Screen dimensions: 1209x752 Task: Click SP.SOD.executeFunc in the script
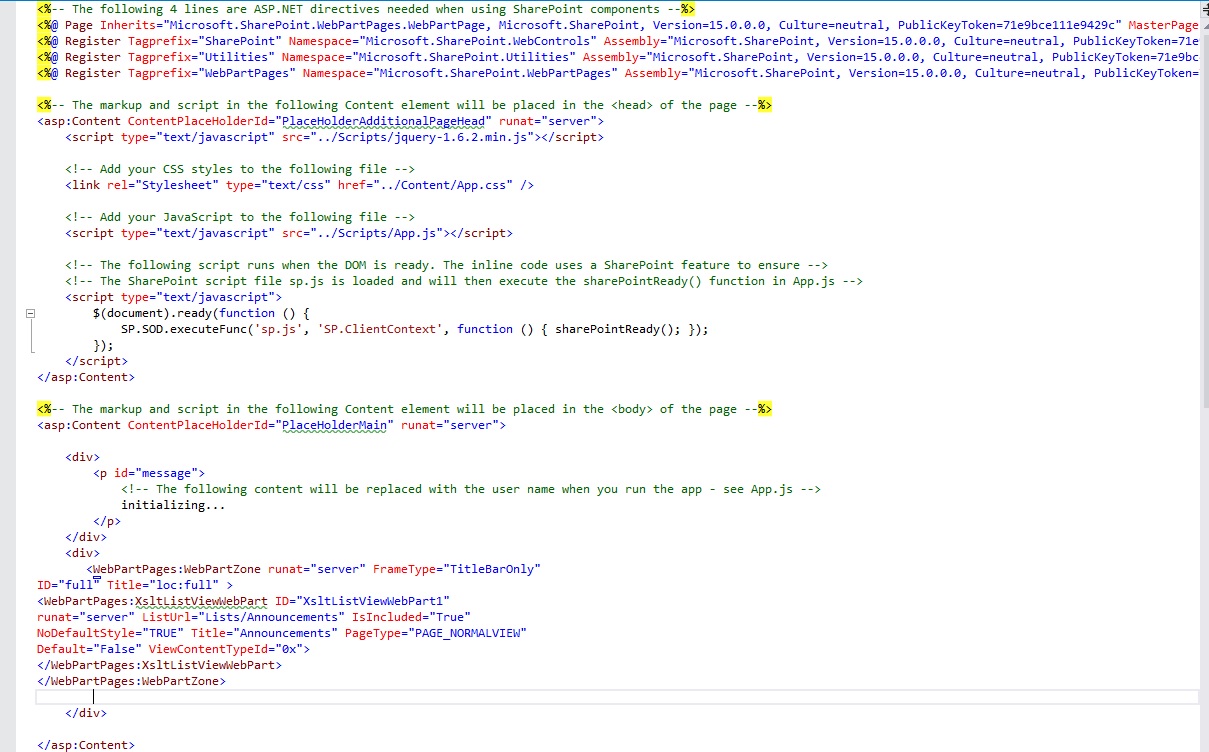point(184,329)
